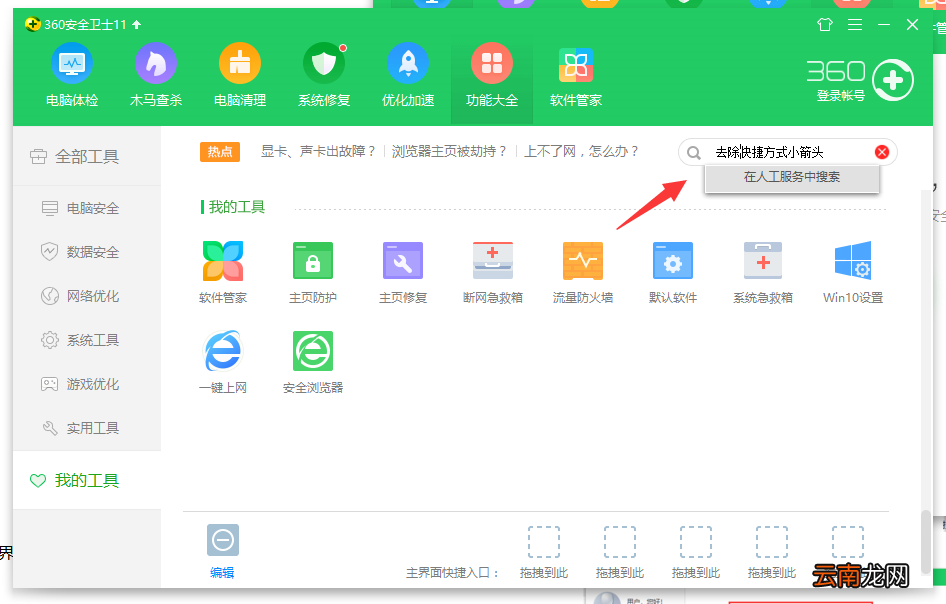Screen dimensions: 946x604
Task: Open 系统修复 system repair
Action: click(324, 75)
